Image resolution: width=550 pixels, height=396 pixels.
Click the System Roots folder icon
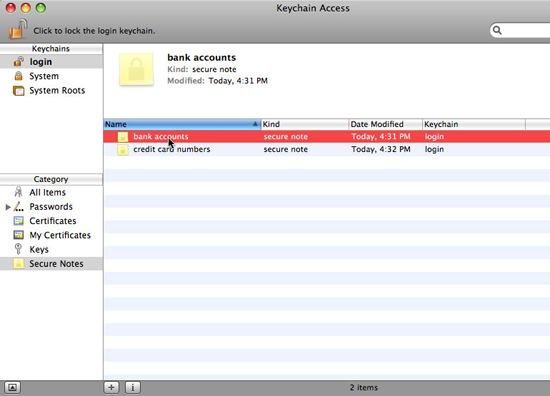pyautogui.click(x=19, y=90)
